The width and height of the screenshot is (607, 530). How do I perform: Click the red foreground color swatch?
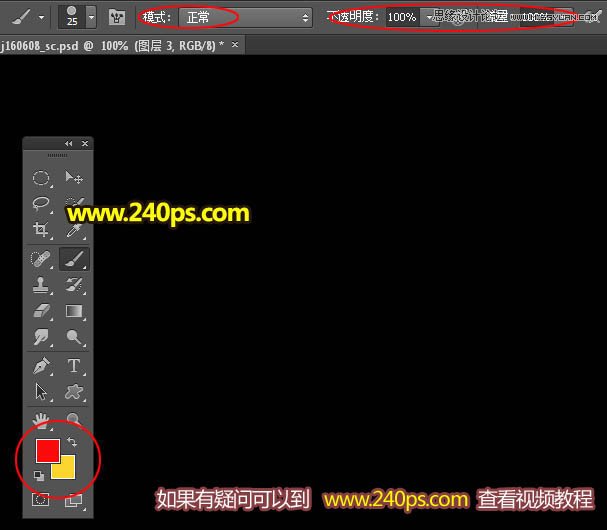(47, 451)
